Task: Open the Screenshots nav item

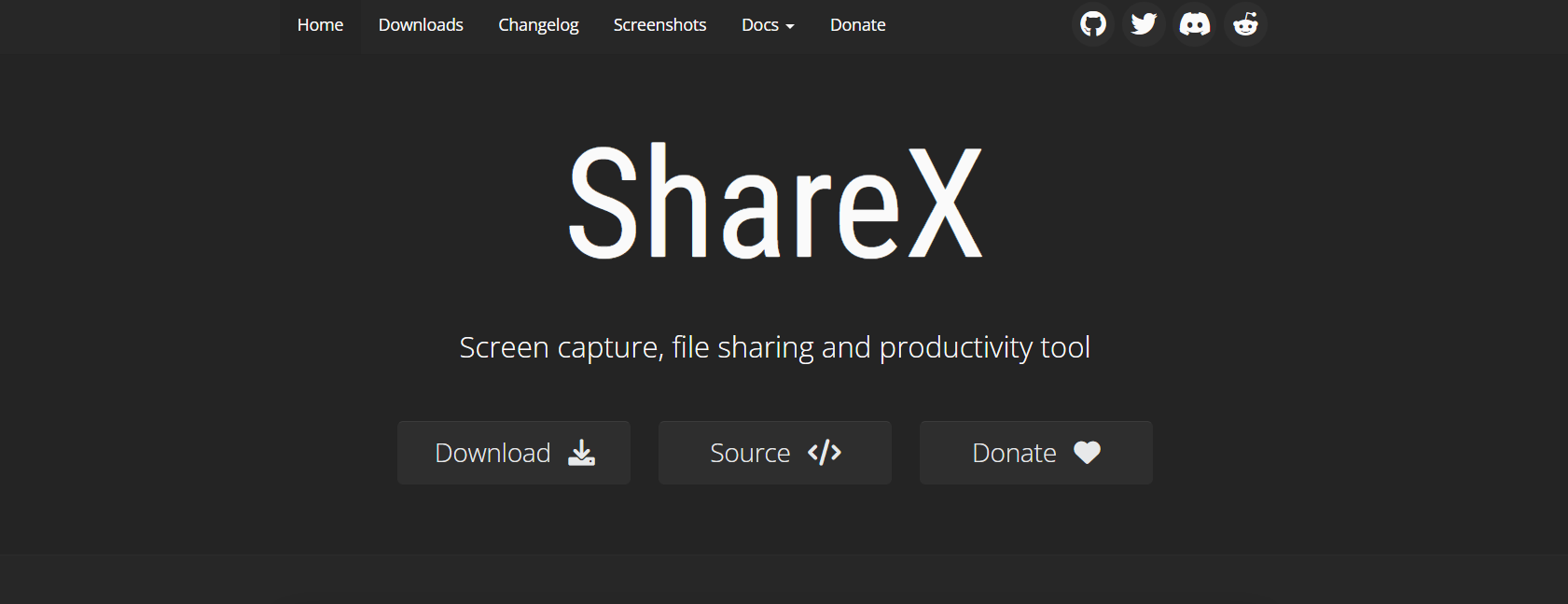Action: point(659,25)
